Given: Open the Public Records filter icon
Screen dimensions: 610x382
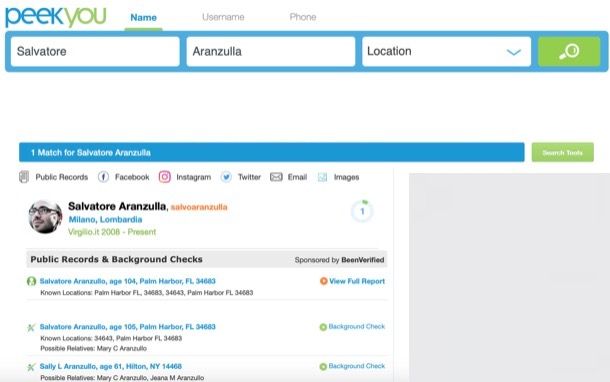Looking at the screenshot, I should coord(24,177).
